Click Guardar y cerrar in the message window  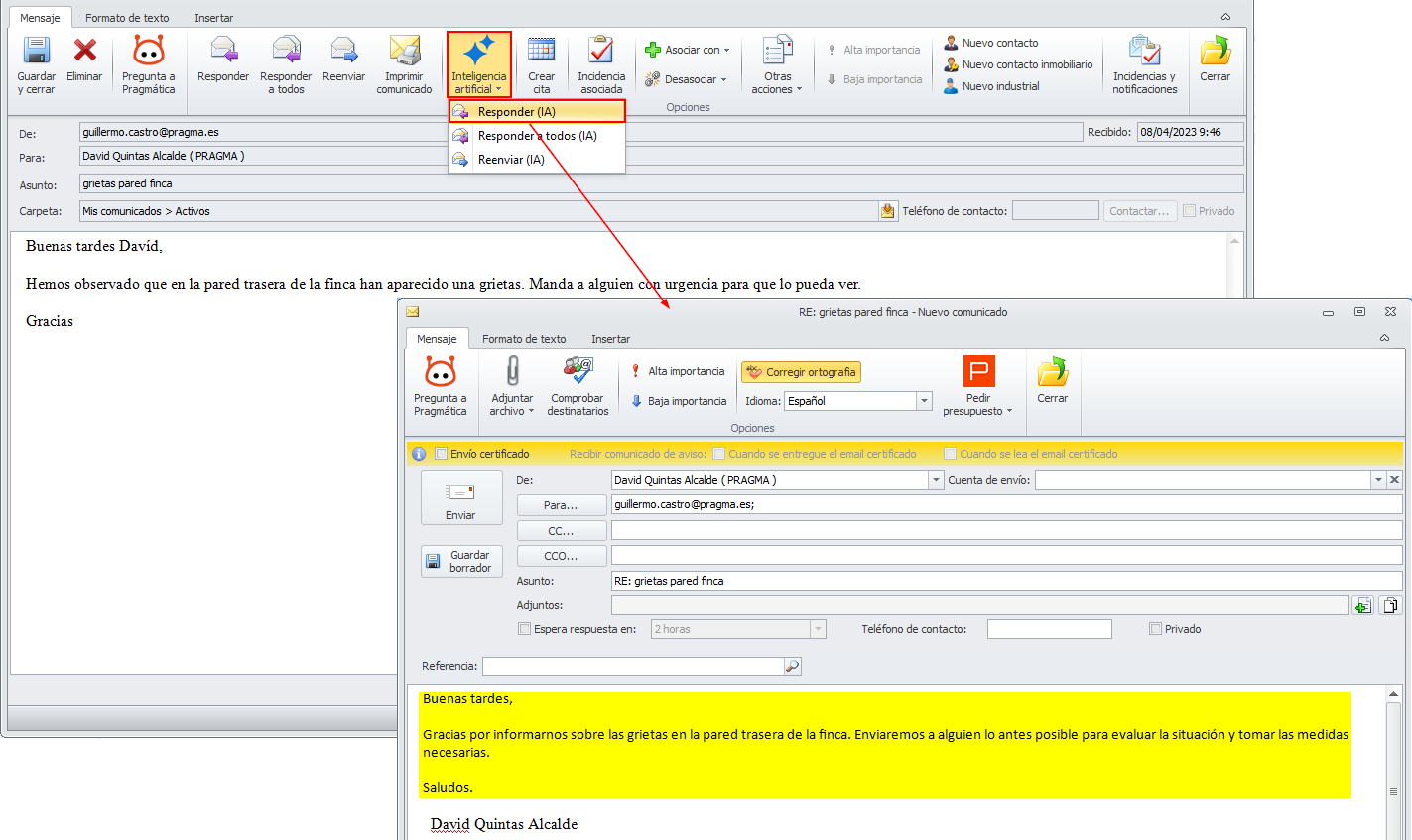(x=37, y=65)
